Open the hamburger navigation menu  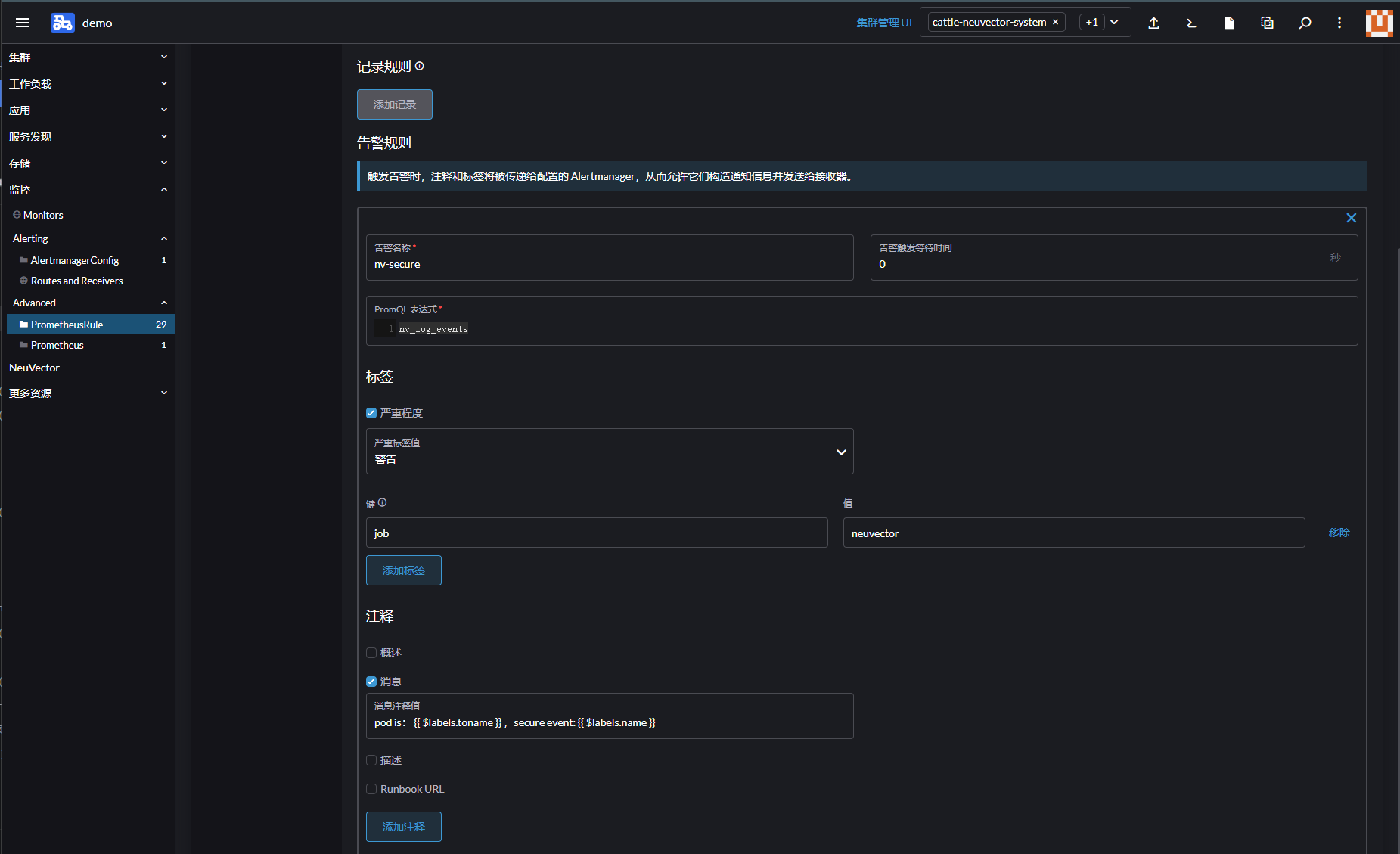click(23, 23)
